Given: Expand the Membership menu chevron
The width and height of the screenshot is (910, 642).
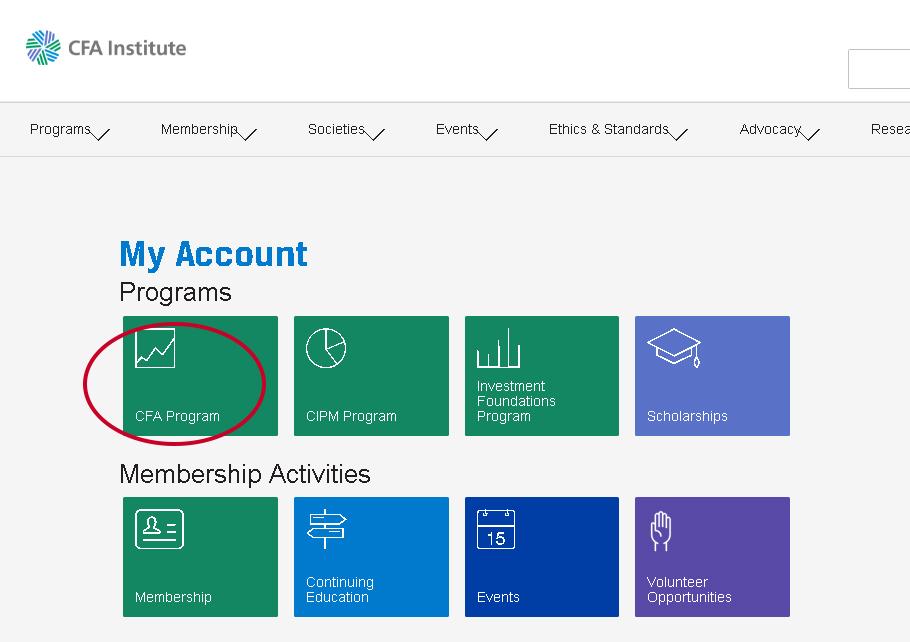Looking at the screenshot, I should click(247, 134).
